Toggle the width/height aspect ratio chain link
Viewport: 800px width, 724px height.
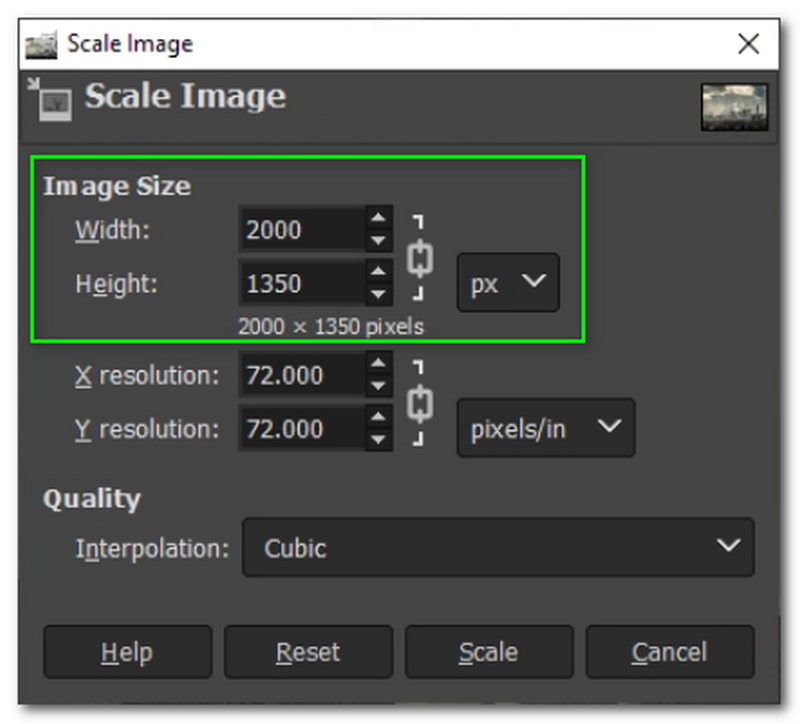(420, 258)
